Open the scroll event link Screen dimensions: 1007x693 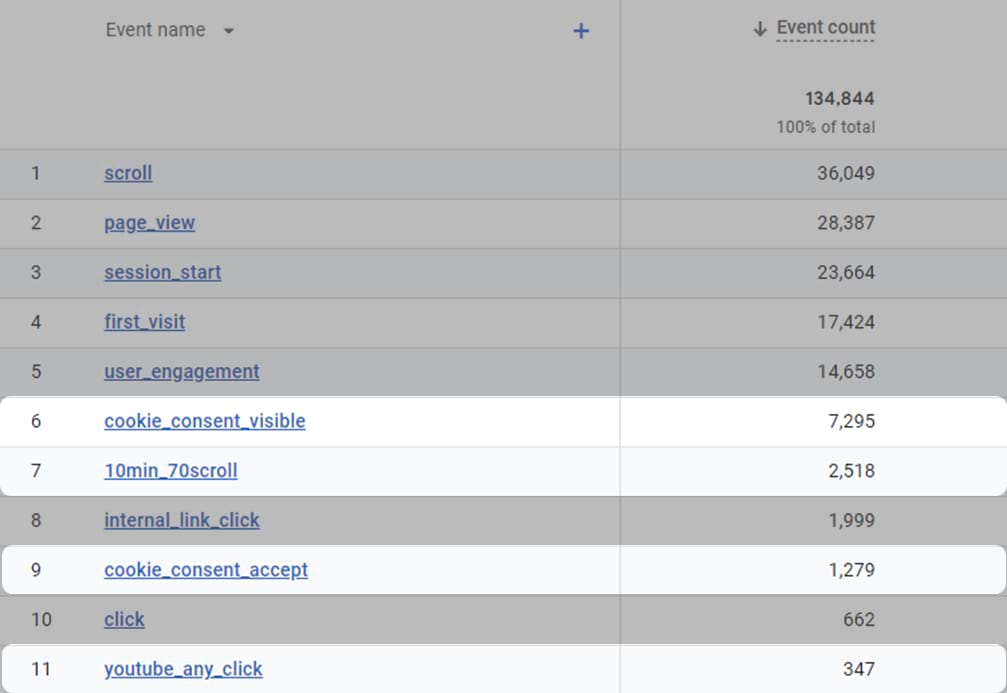click(x=128, y=173)
